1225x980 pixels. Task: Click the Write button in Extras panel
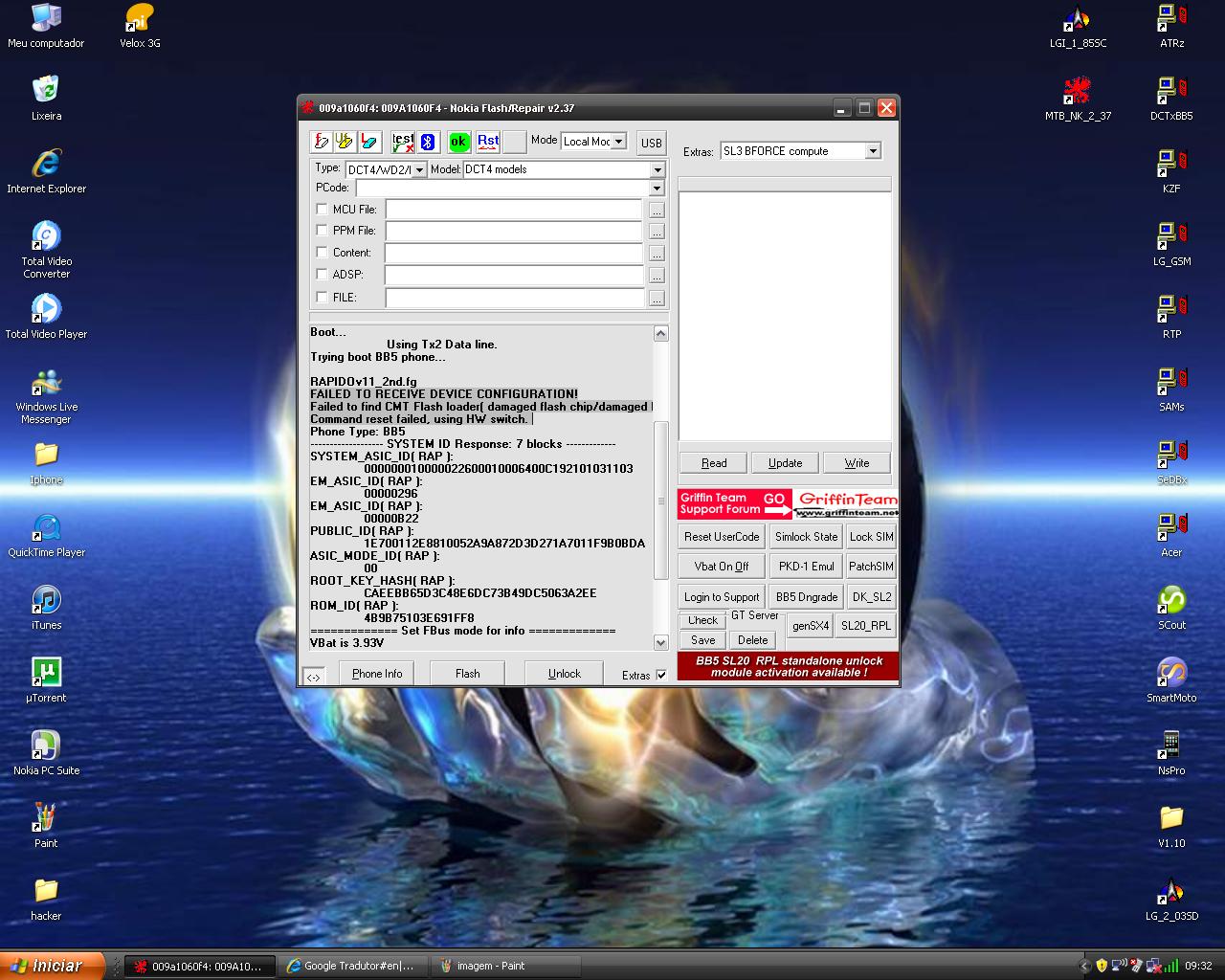point(857,463)
